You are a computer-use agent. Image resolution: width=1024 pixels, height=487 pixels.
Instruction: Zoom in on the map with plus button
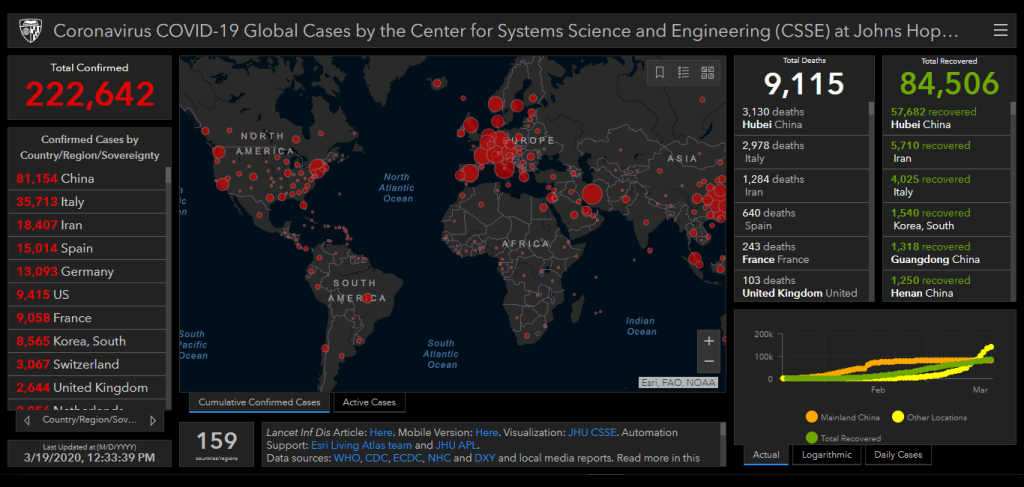[709, 340]
